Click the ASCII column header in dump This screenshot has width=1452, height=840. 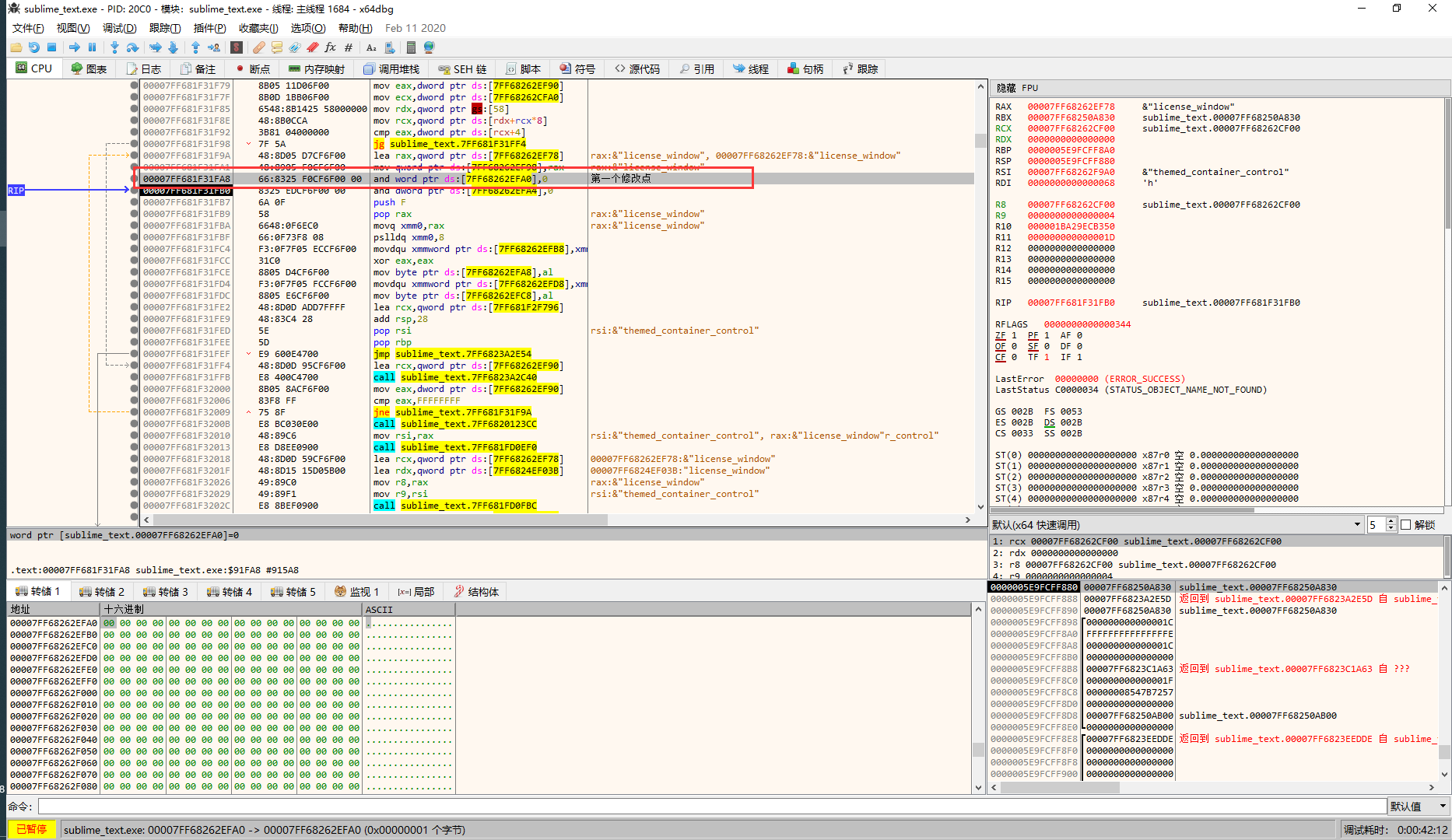click(x=409, y=610)
